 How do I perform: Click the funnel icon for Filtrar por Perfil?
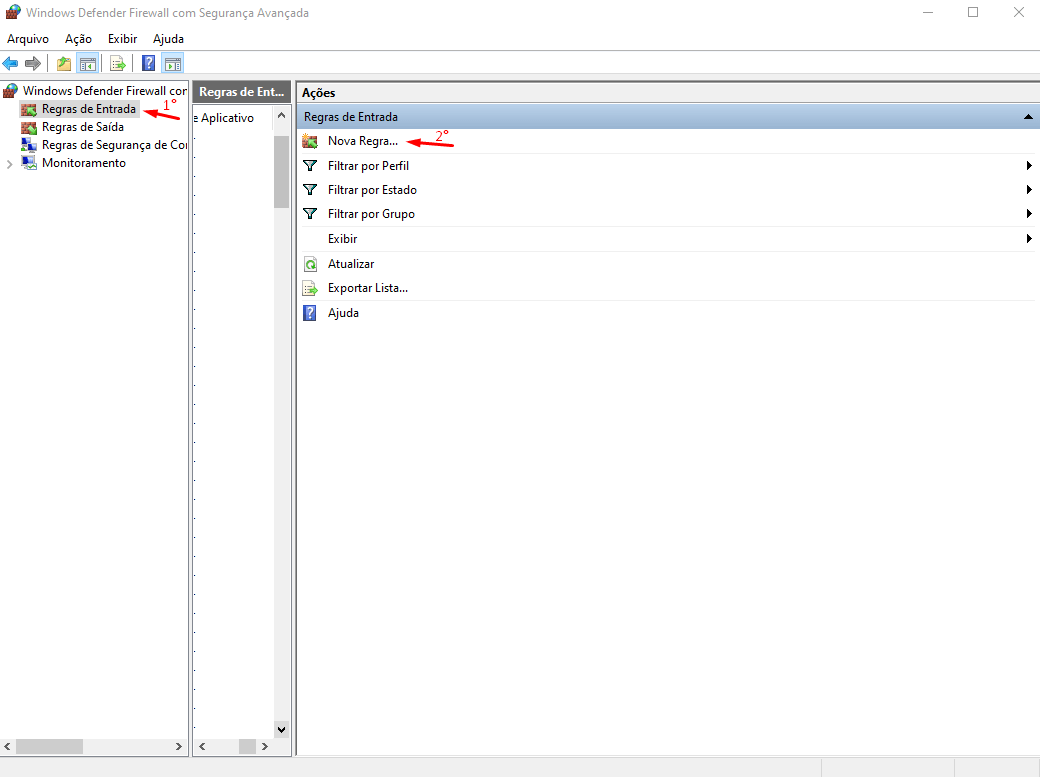click(x=310, y=165)
